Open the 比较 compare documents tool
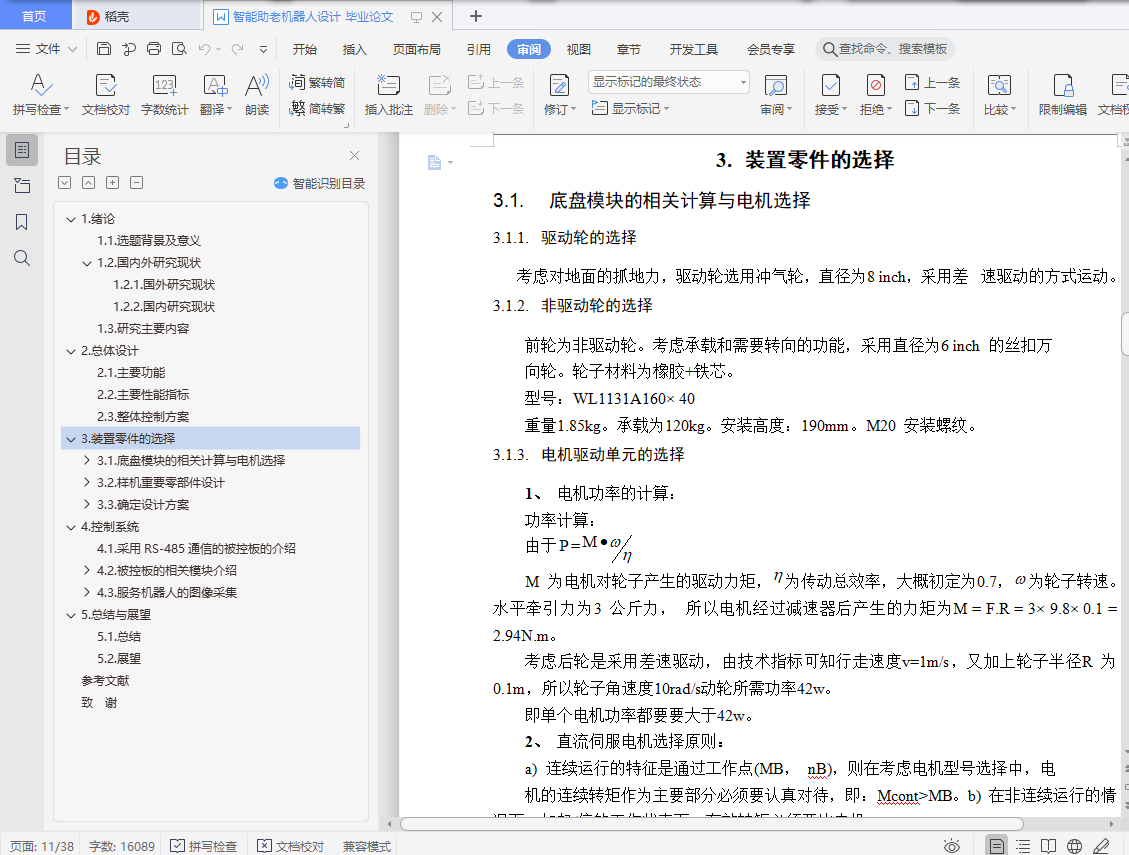 click(999, 94)
